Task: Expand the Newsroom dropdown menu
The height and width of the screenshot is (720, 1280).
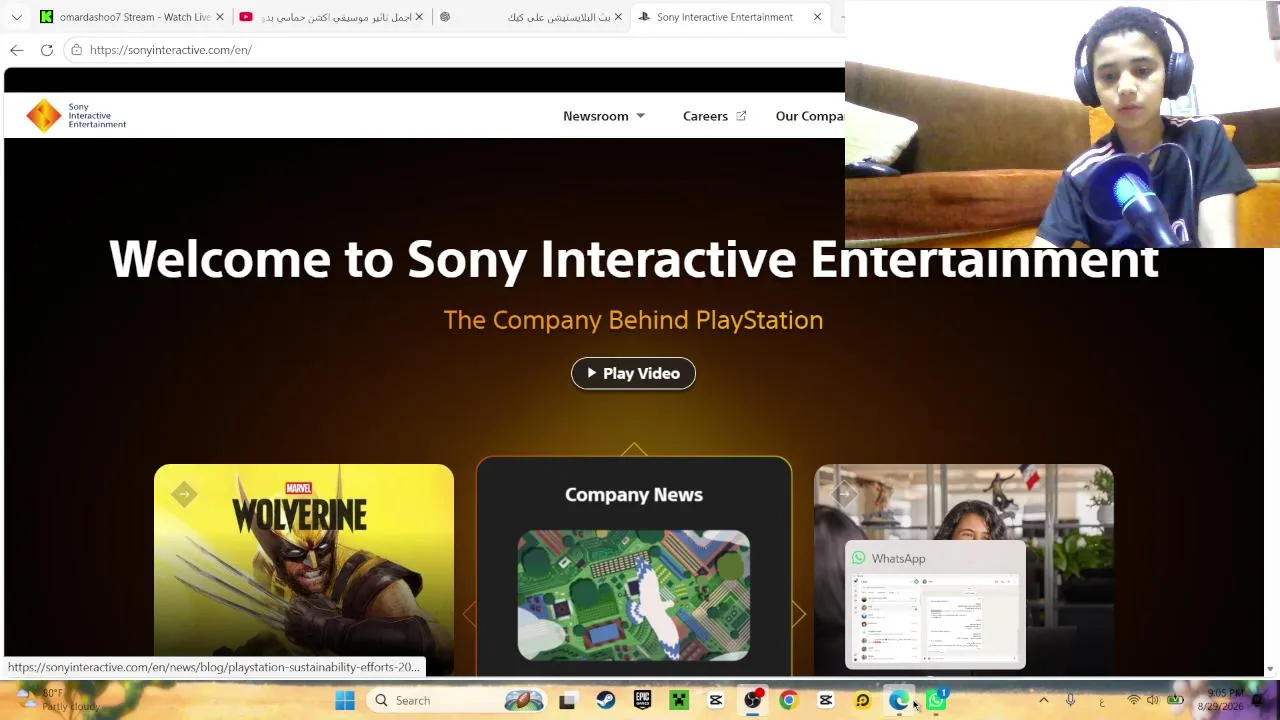Action: [x=604, y=116]
